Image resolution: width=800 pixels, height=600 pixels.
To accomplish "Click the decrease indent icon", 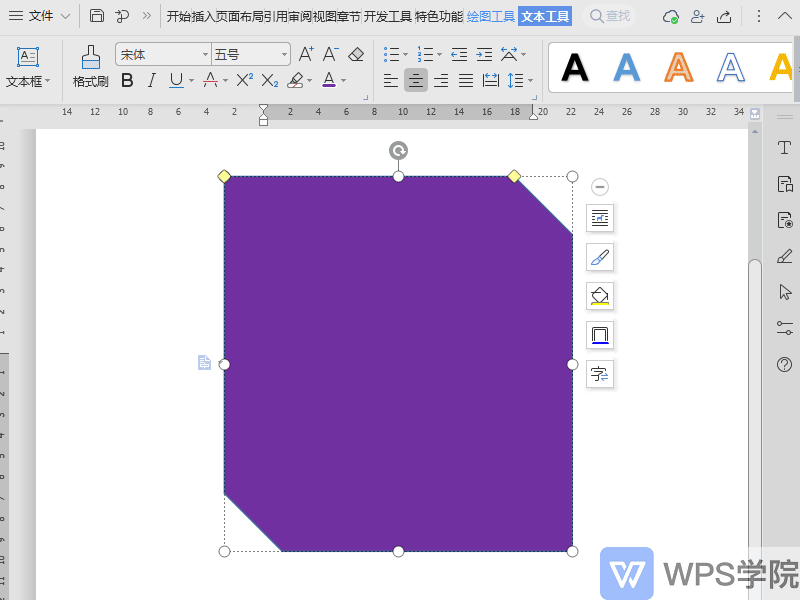I will (x=459, y=54).
